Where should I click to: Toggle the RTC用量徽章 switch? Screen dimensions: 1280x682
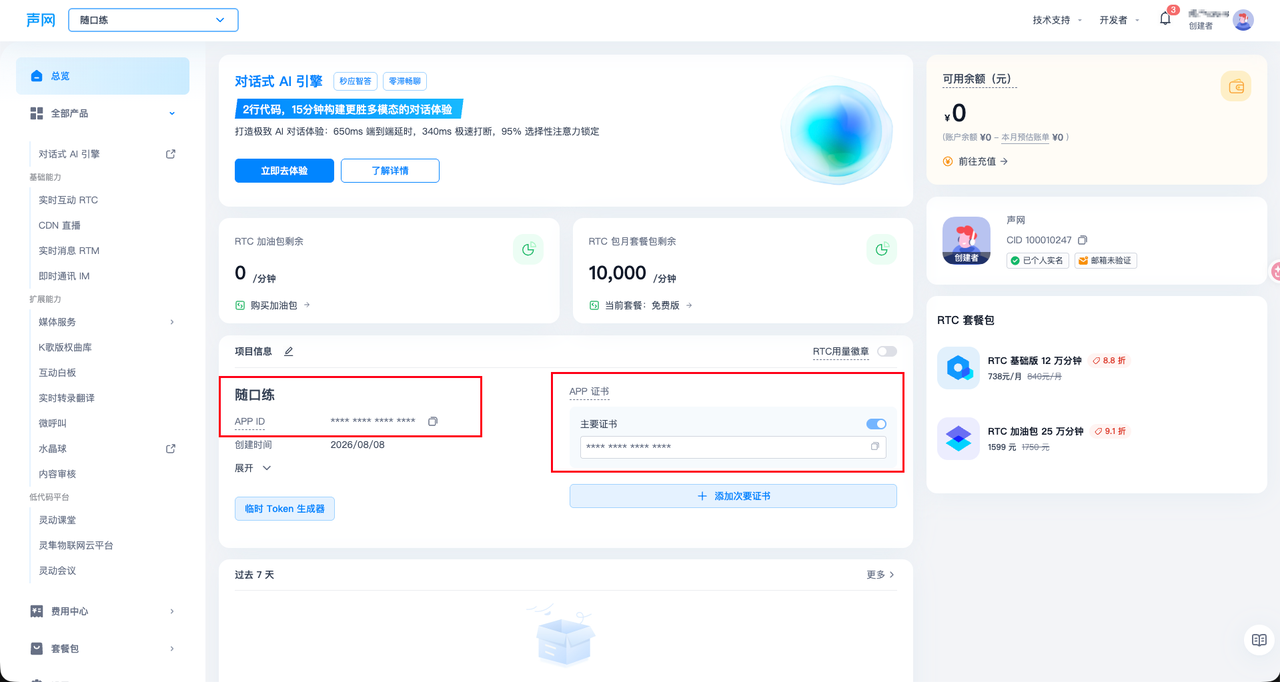[887, 352]
